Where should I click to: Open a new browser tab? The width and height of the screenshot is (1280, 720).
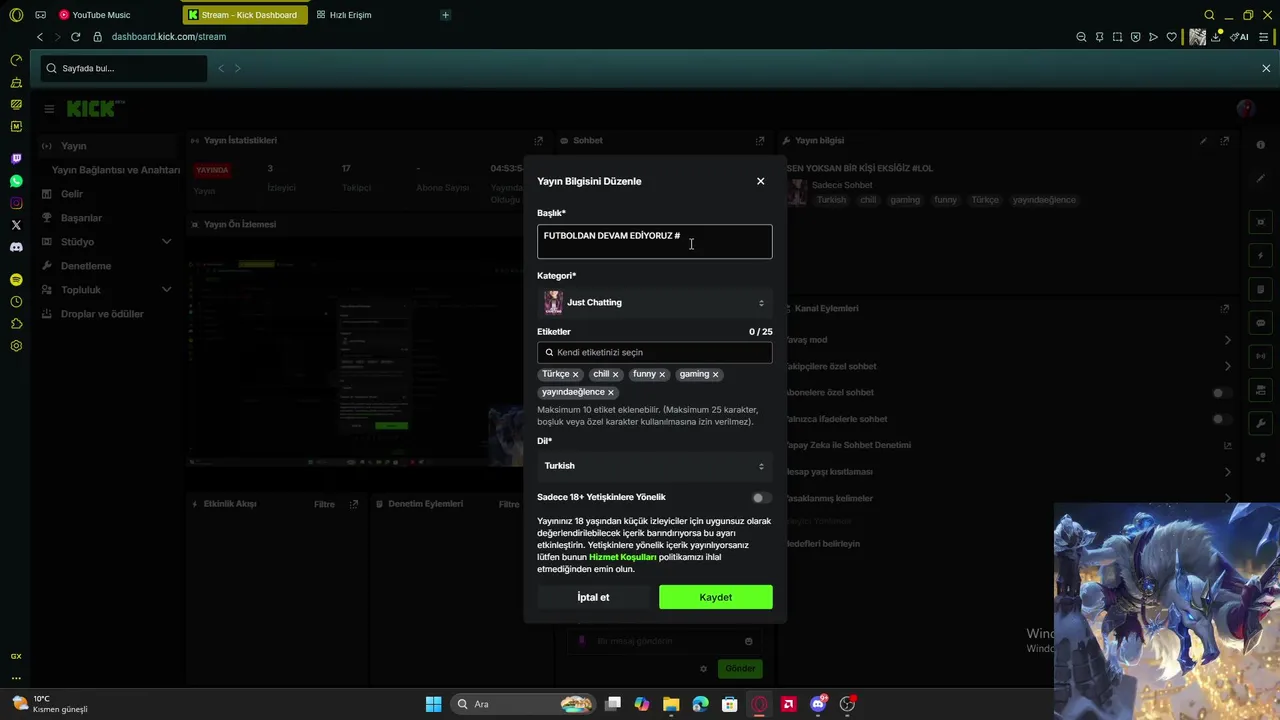445,15
